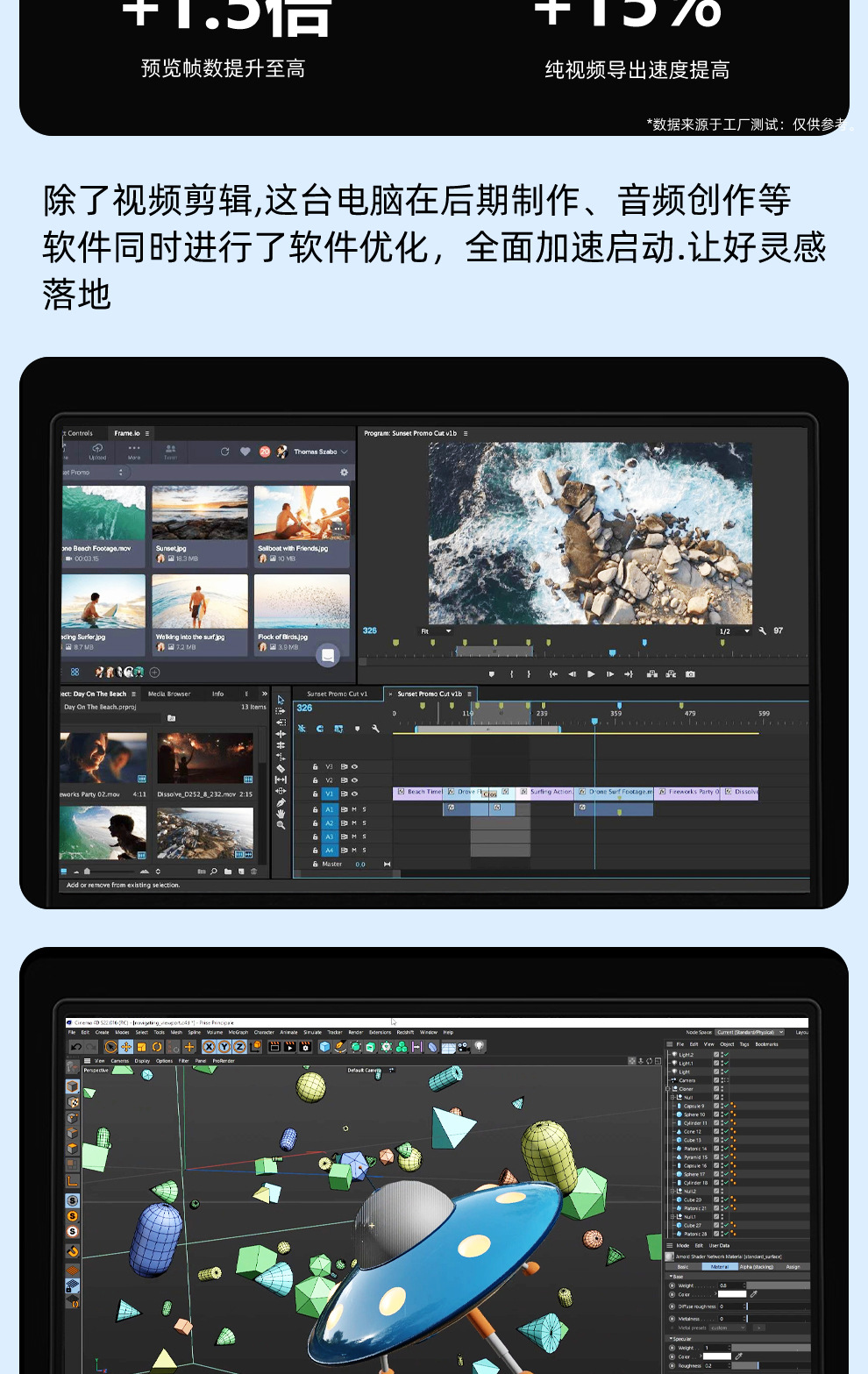
Task: Switch Frame.io panel to grid view
Action: [75, 673]
